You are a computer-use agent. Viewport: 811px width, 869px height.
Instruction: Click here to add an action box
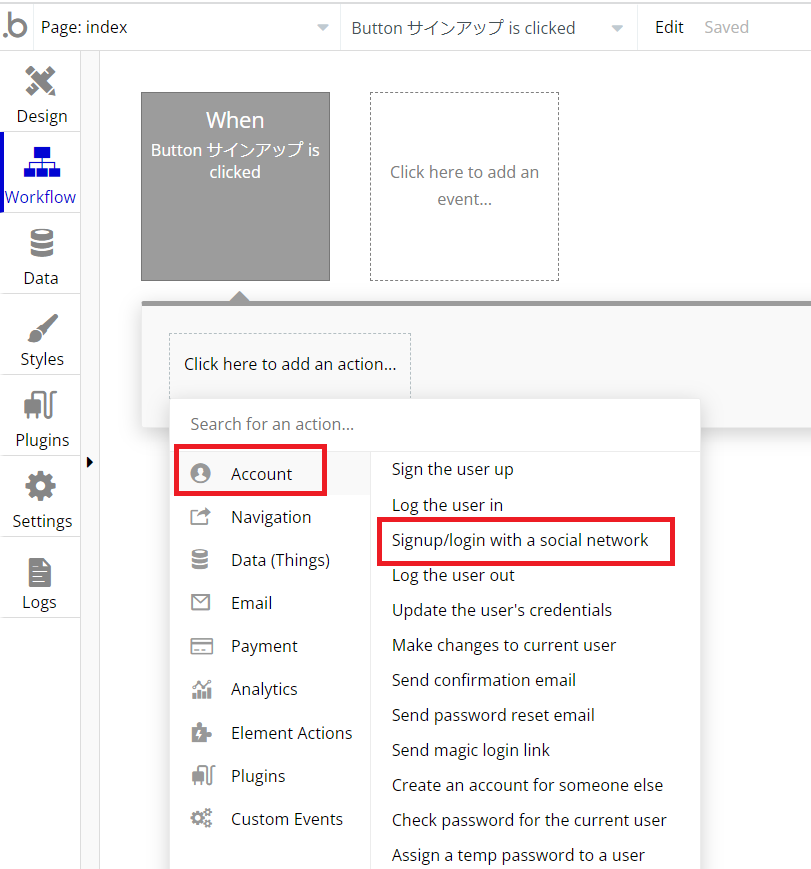pyautogui.click(x=290, y=365)
